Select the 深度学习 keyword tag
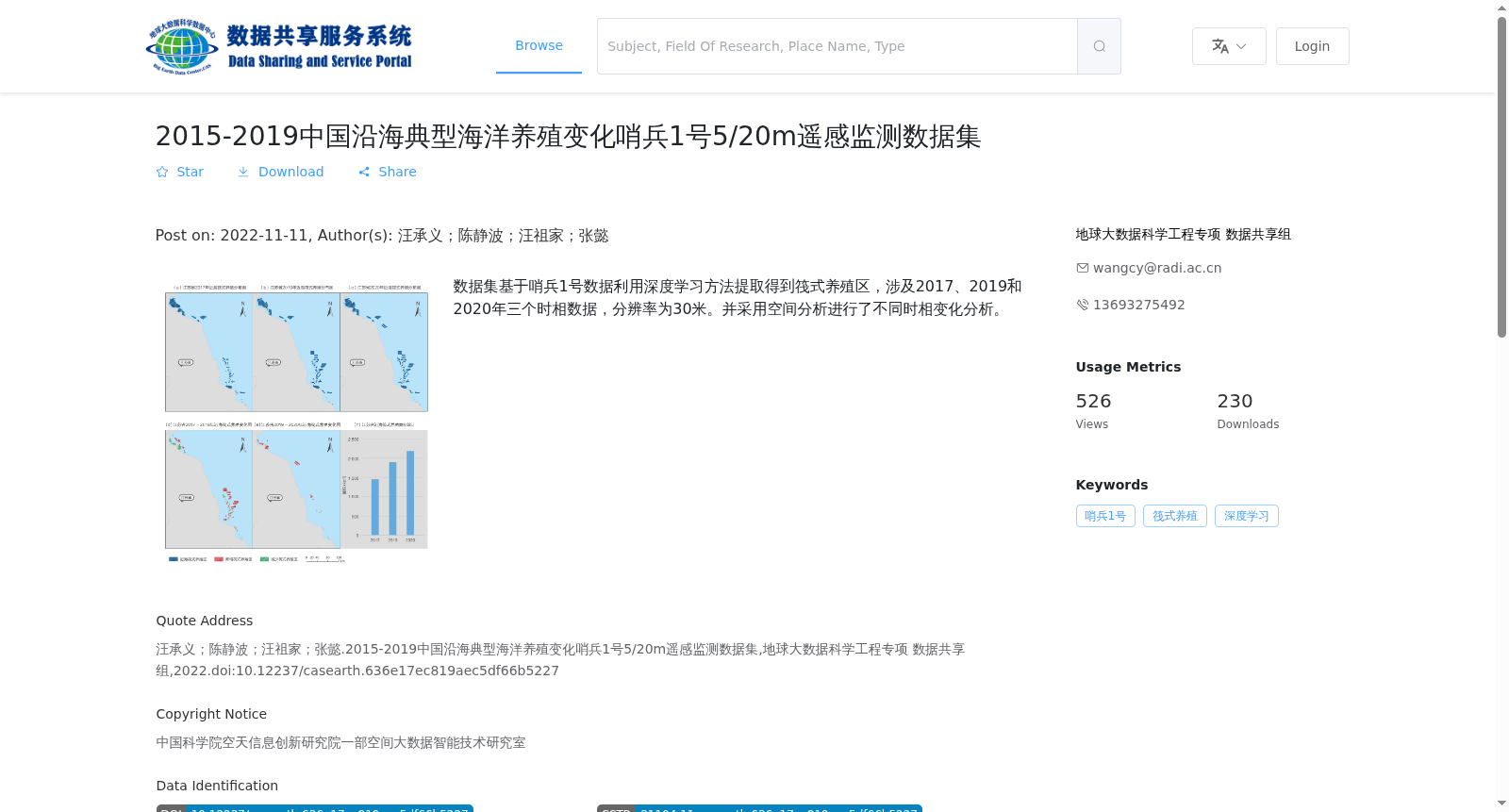 1247,516
